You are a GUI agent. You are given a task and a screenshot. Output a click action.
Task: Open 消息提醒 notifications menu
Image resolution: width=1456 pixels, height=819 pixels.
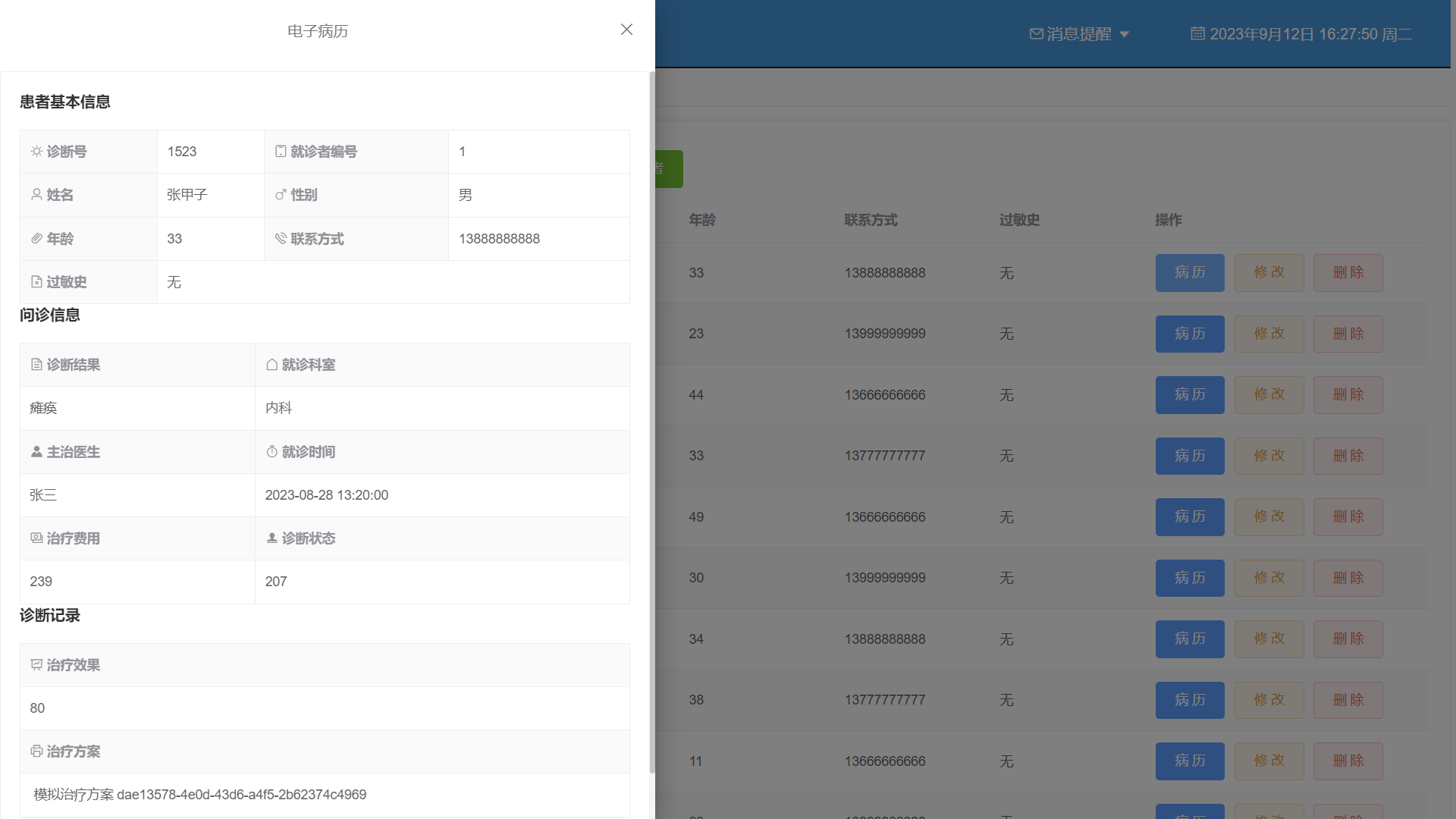tap(1079, 34)
